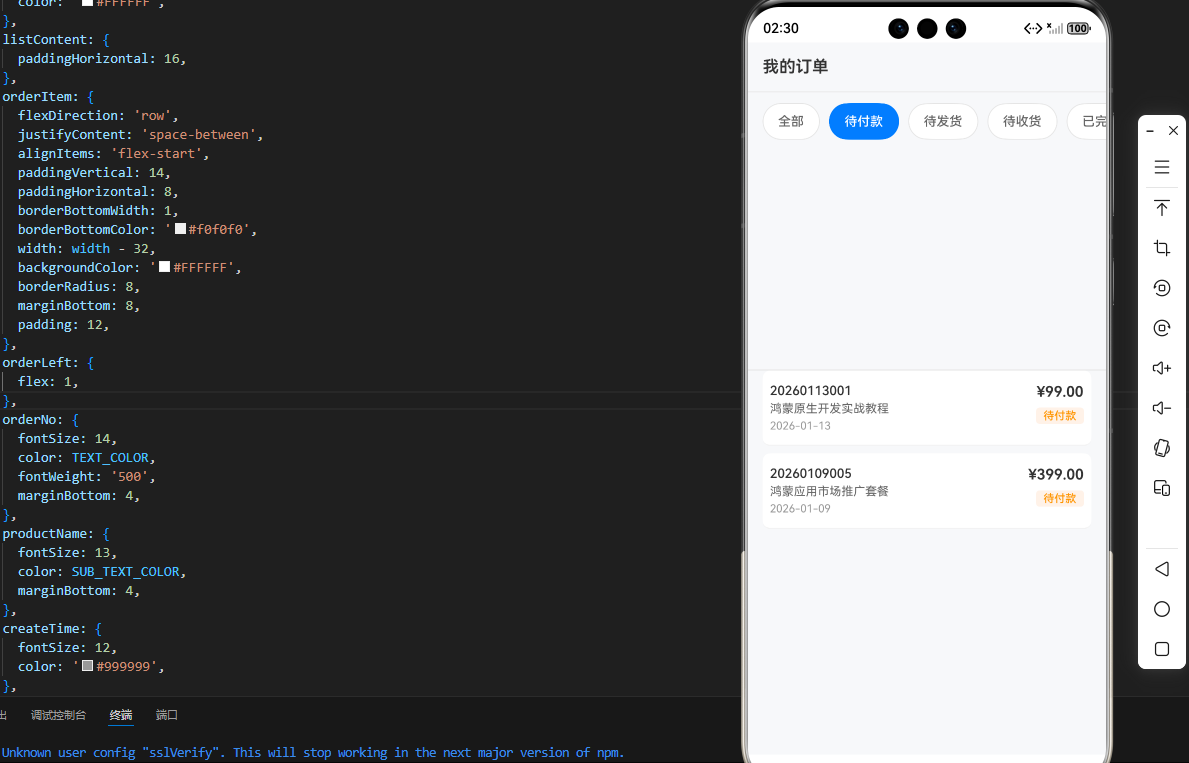Click the width: width - 32 line
This screenshot has width=1189, height=763.
point(86,248)
